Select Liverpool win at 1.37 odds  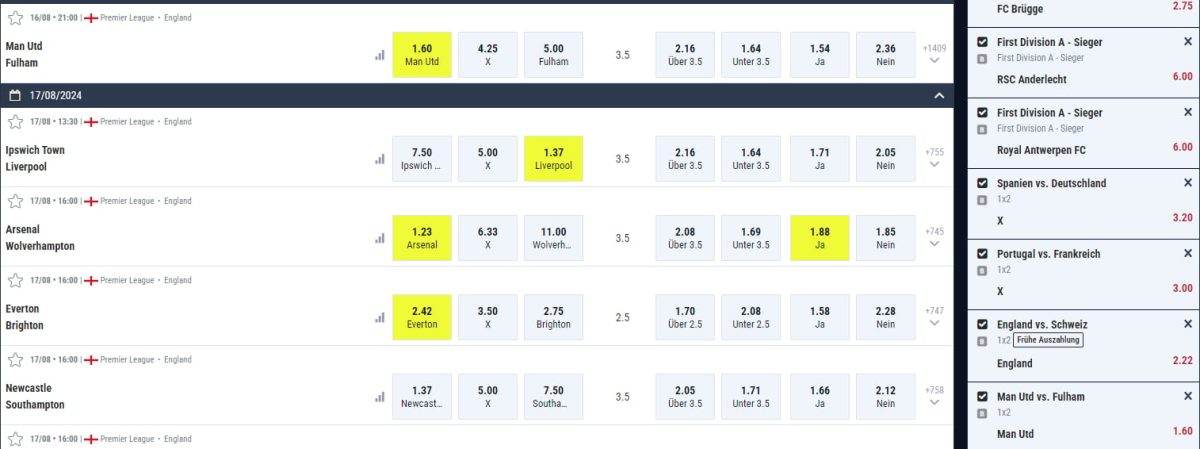pyautogui.click(x=554, y=159)
